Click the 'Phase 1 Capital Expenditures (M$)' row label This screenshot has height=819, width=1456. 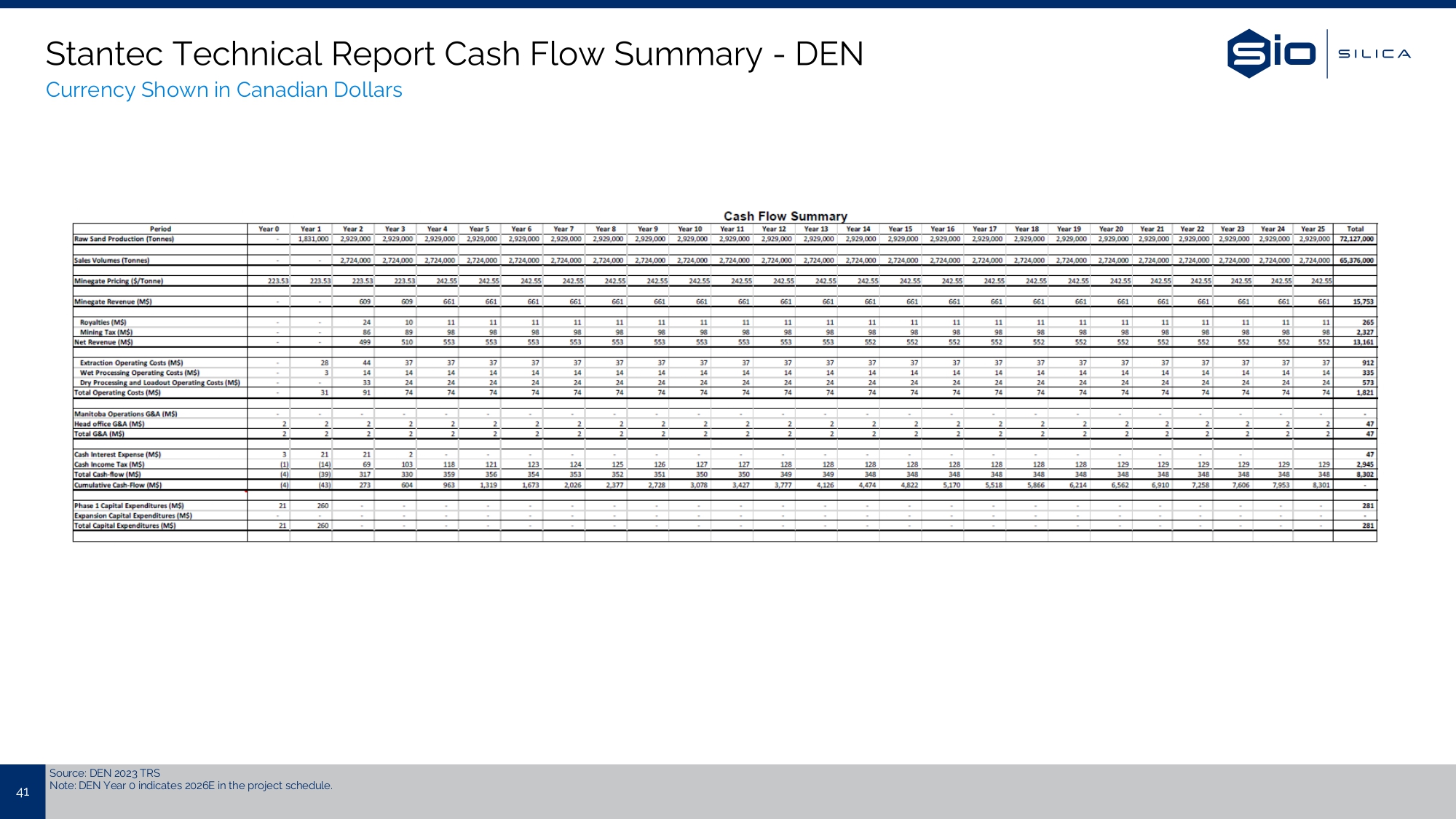tap(129, 505)
